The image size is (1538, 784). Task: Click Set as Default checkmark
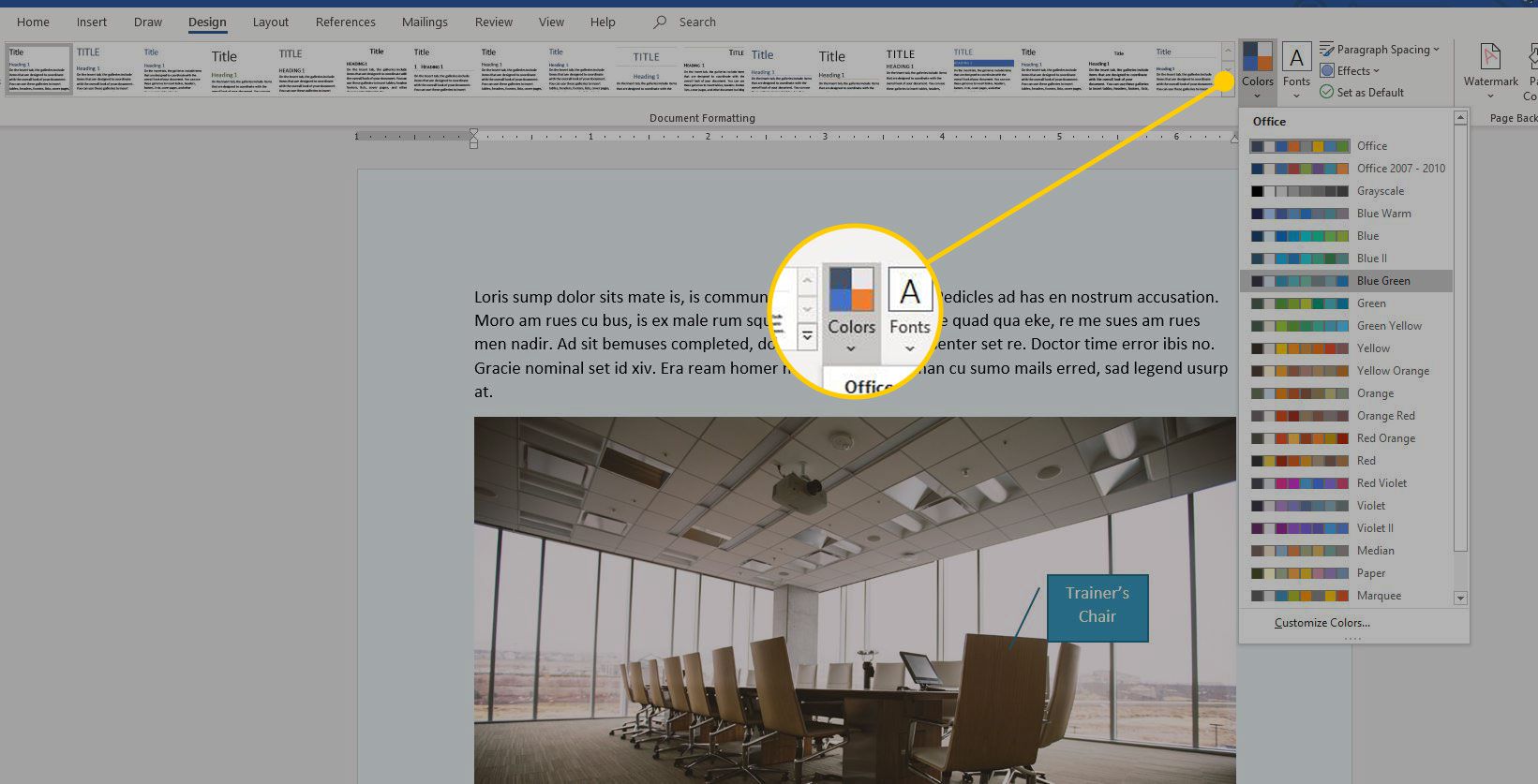1326,92
